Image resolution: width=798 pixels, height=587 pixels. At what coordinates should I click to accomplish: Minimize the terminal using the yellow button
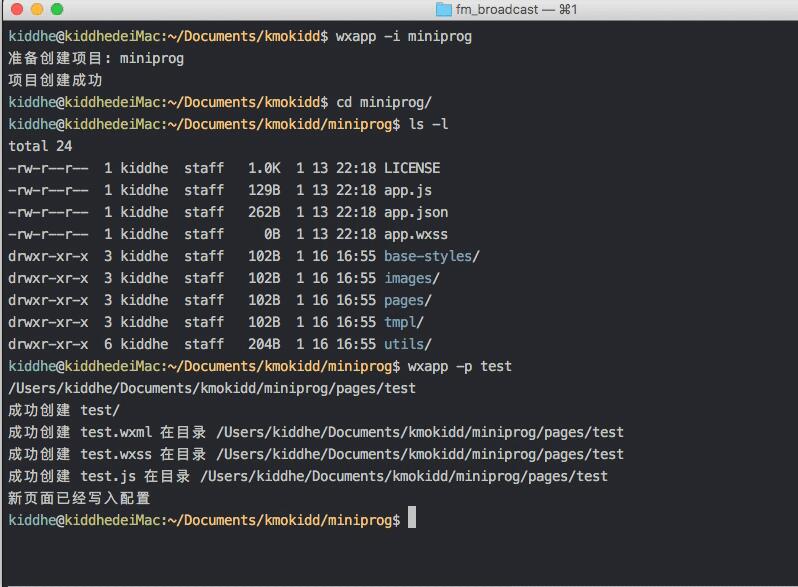[x=36, y=9]
